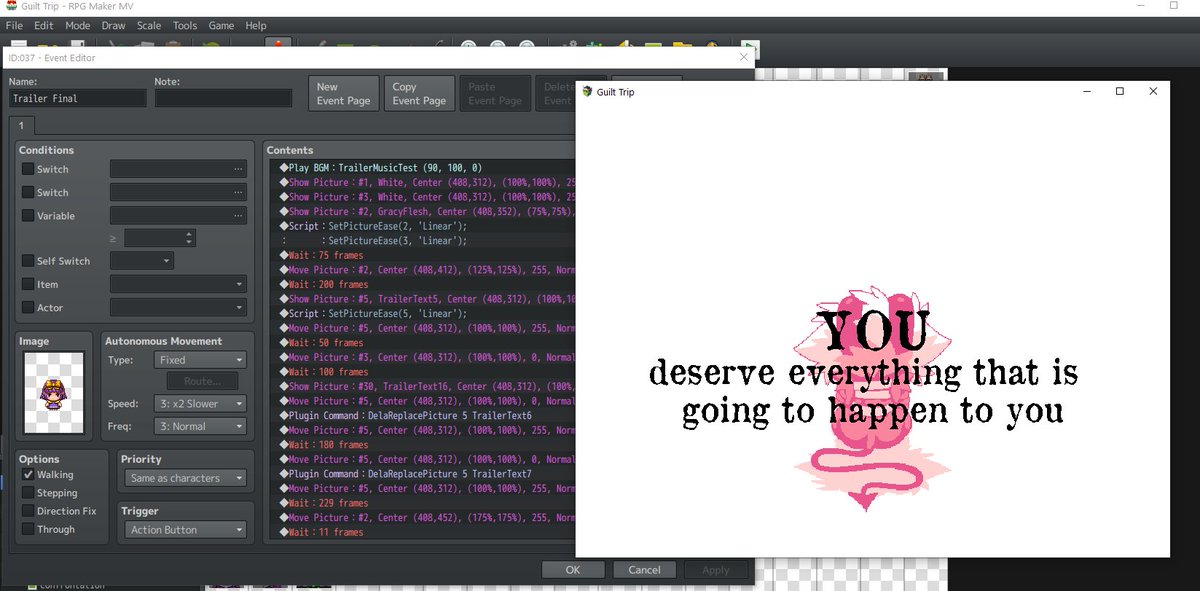Click Cancel in the Event Editor
The image size is (1200, 591).
(x=644, y=570)
